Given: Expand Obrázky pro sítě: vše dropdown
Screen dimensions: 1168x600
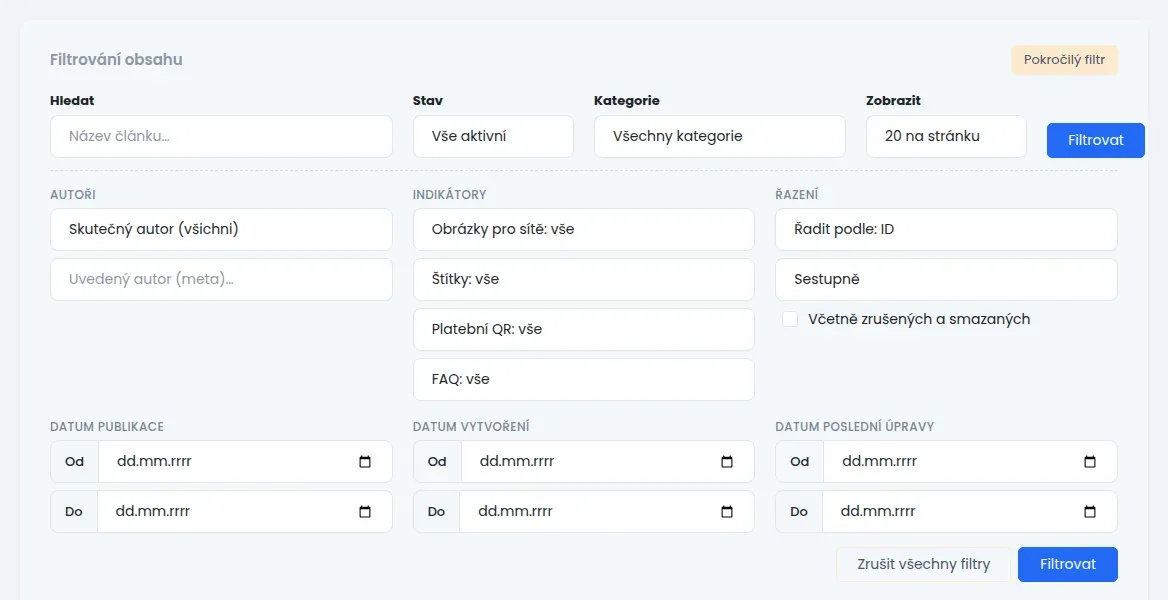Looking at the screenshot, I should (583, 230).
